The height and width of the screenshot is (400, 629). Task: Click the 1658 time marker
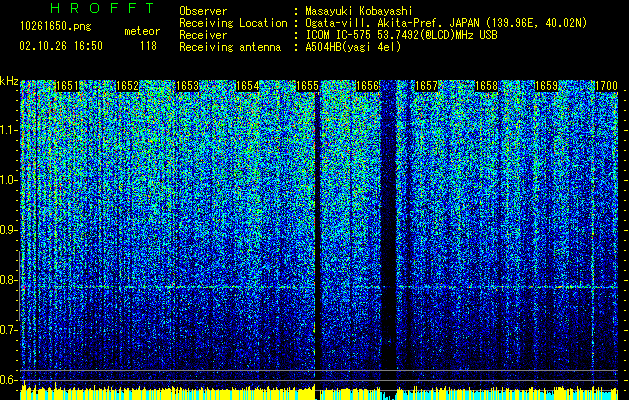pos(486,86)
